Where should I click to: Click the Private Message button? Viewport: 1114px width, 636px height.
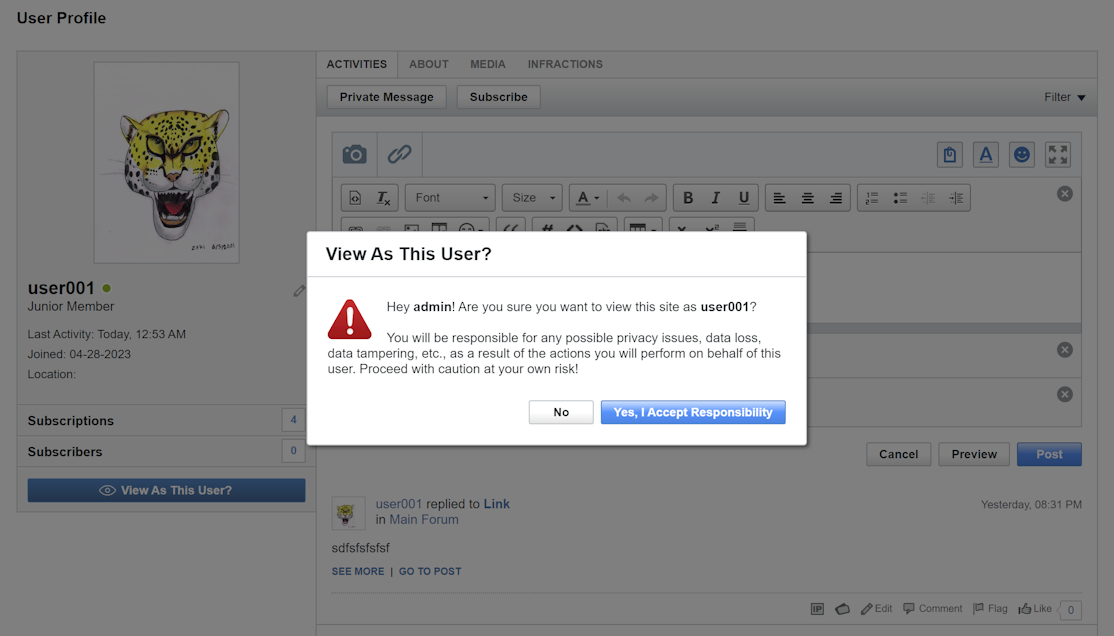tap(386, 97)
